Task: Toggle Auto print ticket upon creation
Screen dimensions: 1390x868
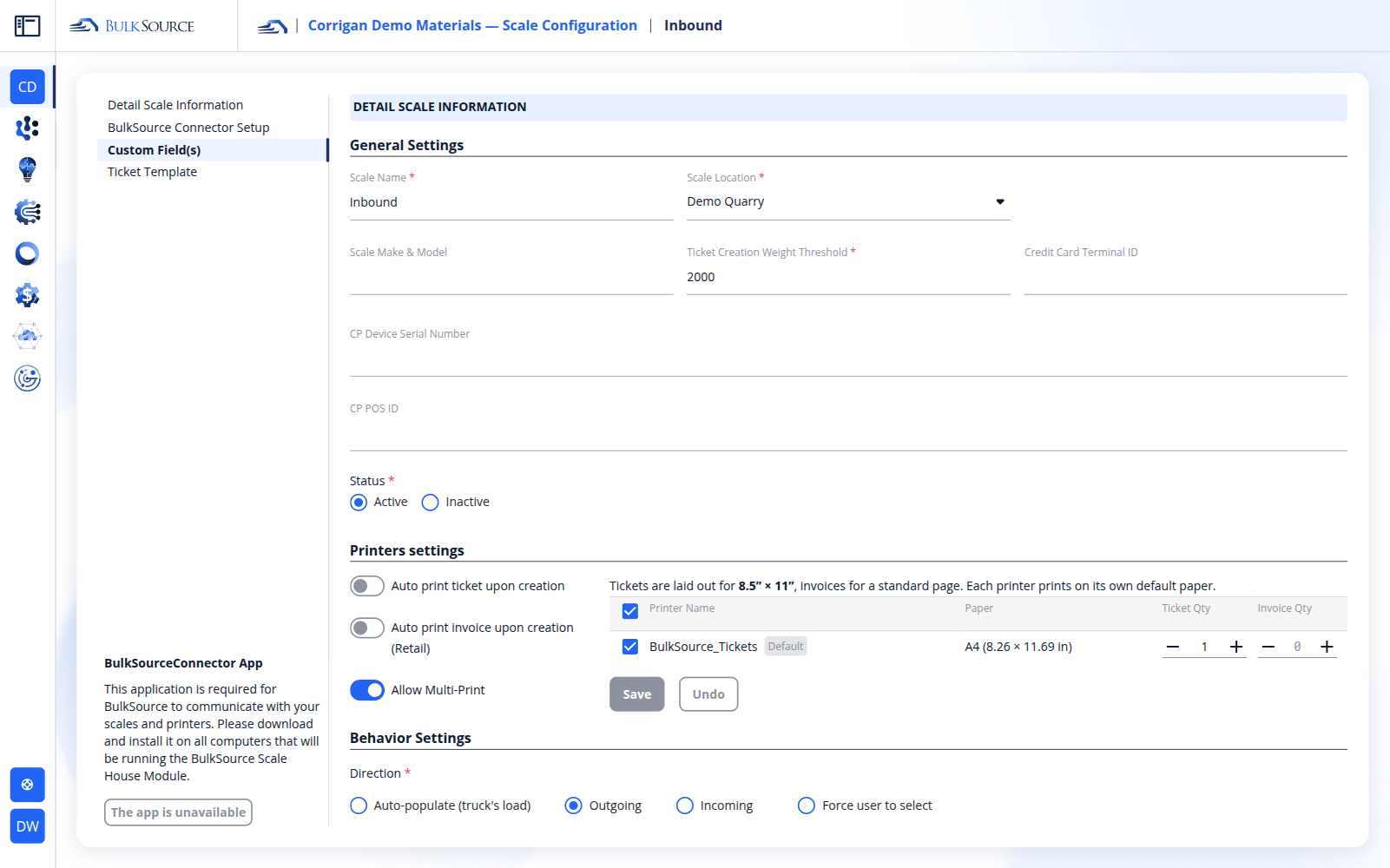Action: coord(367,586)
